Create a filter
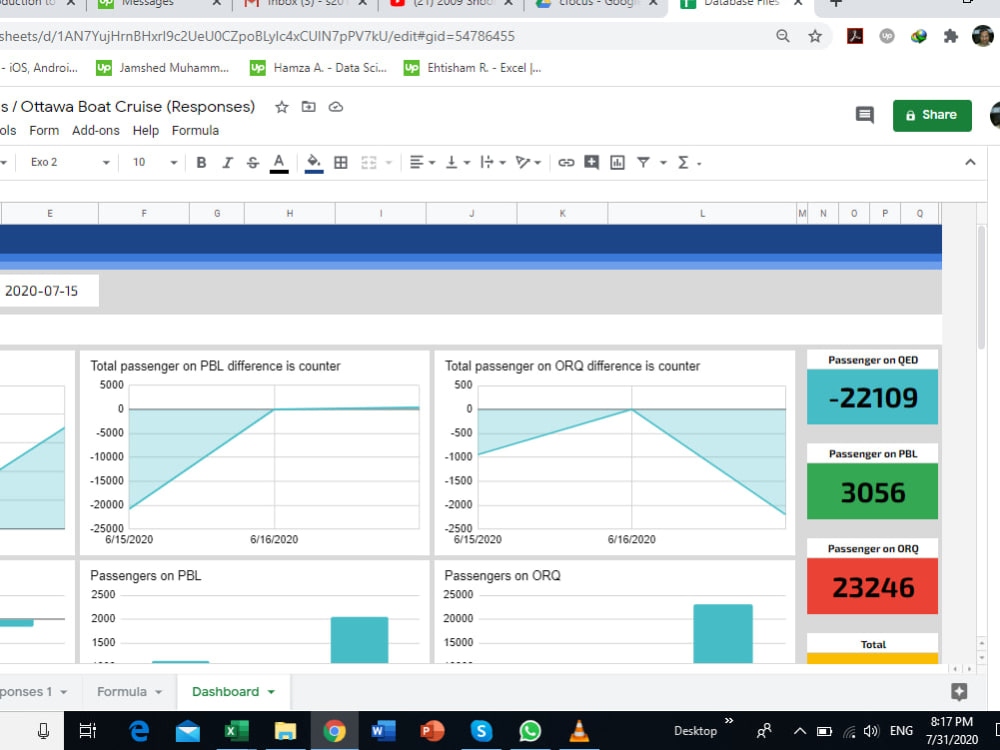The height and width of the screenshot is (750, 1000). [x=643, y=163]
